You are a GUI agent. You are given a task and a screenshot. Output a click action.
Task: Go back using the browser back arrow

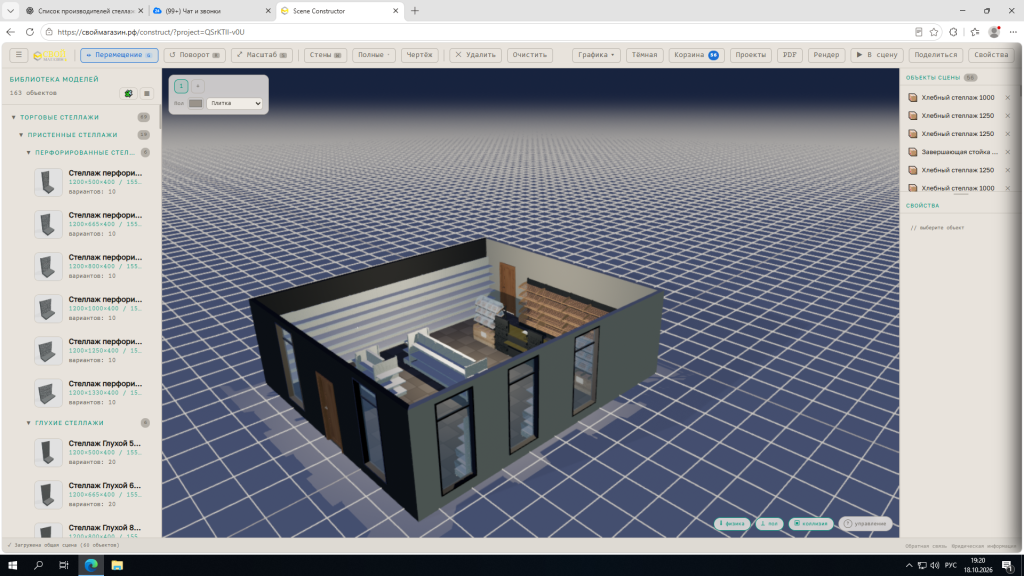pyautogui.click(x=10, y=32)
